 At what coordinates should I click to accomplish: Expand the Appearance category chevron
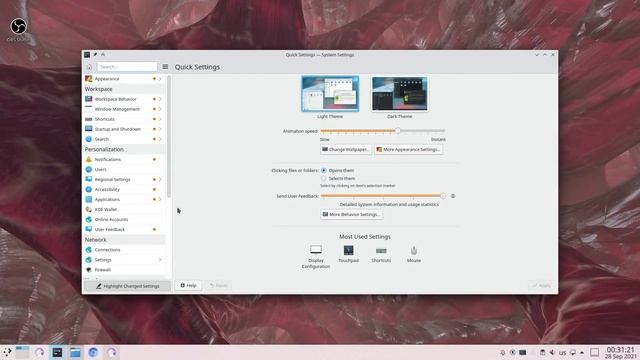coord(160,79)
